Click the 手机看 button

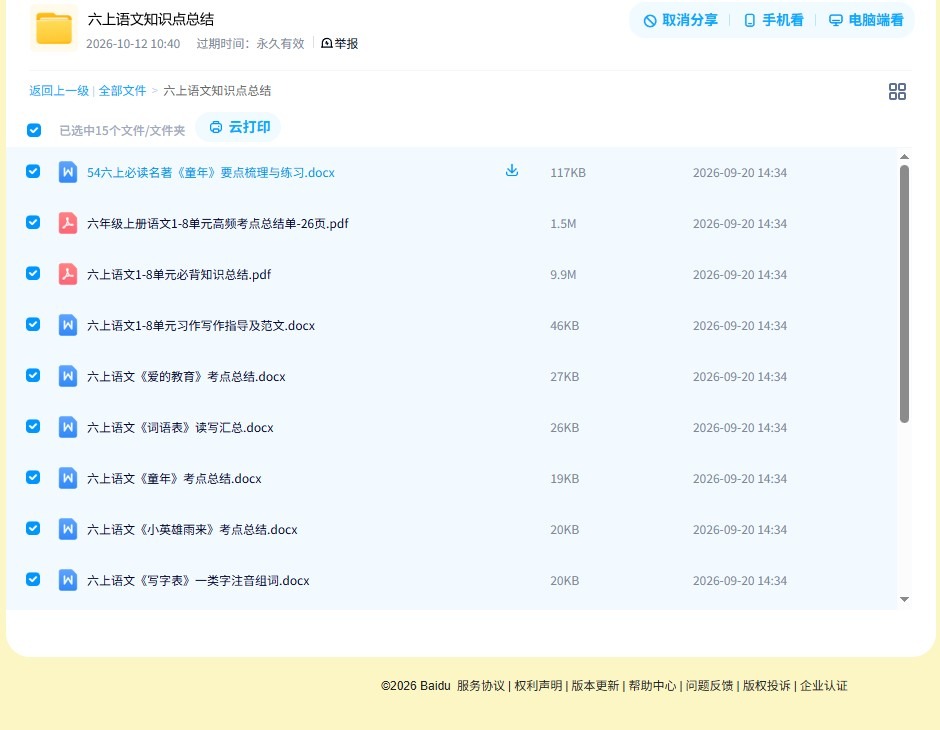coord(773,20)
